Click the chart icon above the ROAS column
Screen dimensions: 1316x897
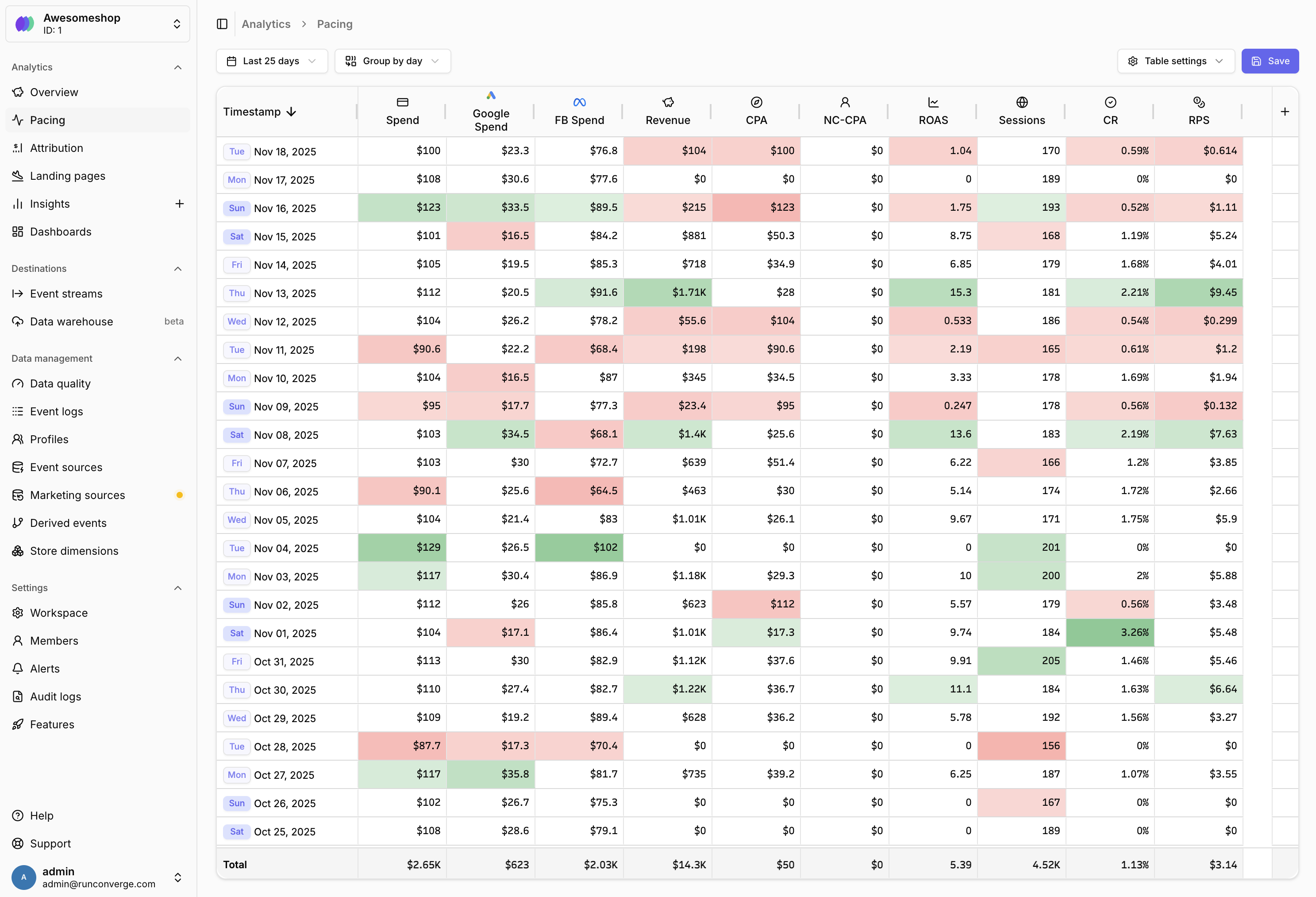pos(933,102)
